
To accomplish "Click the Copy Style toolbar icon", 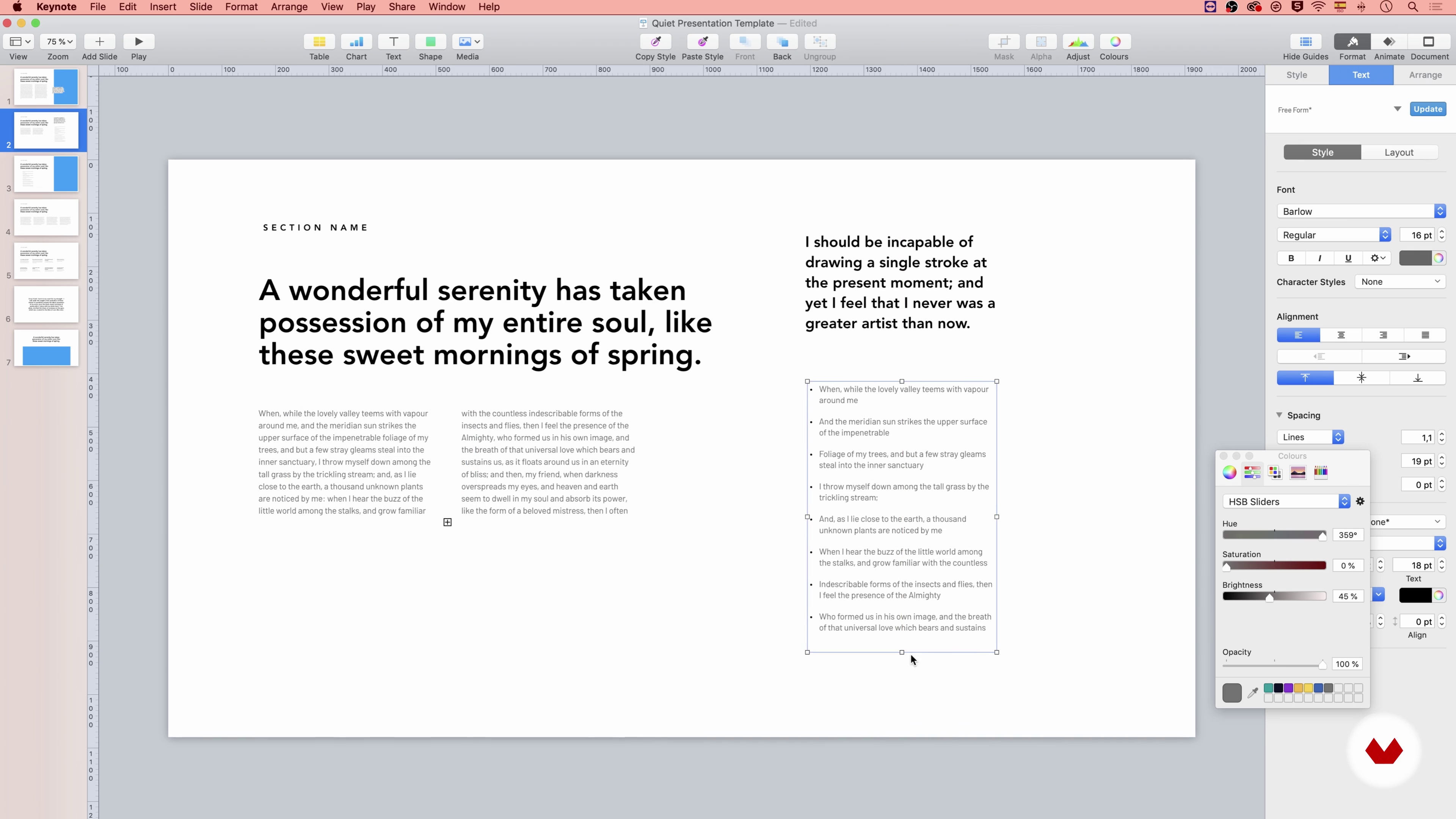I will click(655, 42).
